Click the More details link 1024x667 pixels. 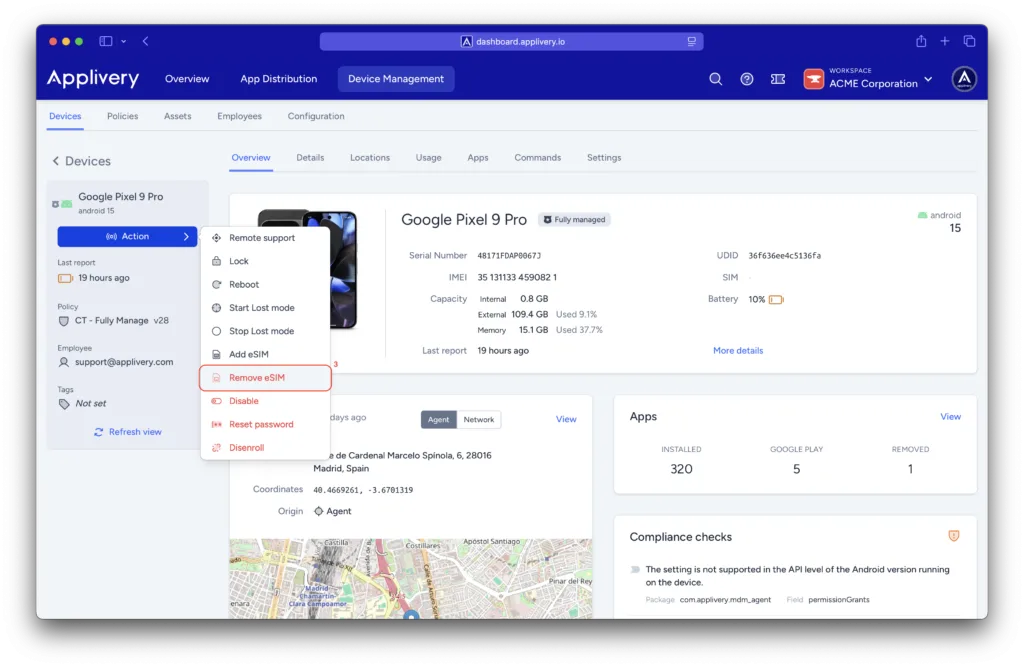[x=737, y=351]
